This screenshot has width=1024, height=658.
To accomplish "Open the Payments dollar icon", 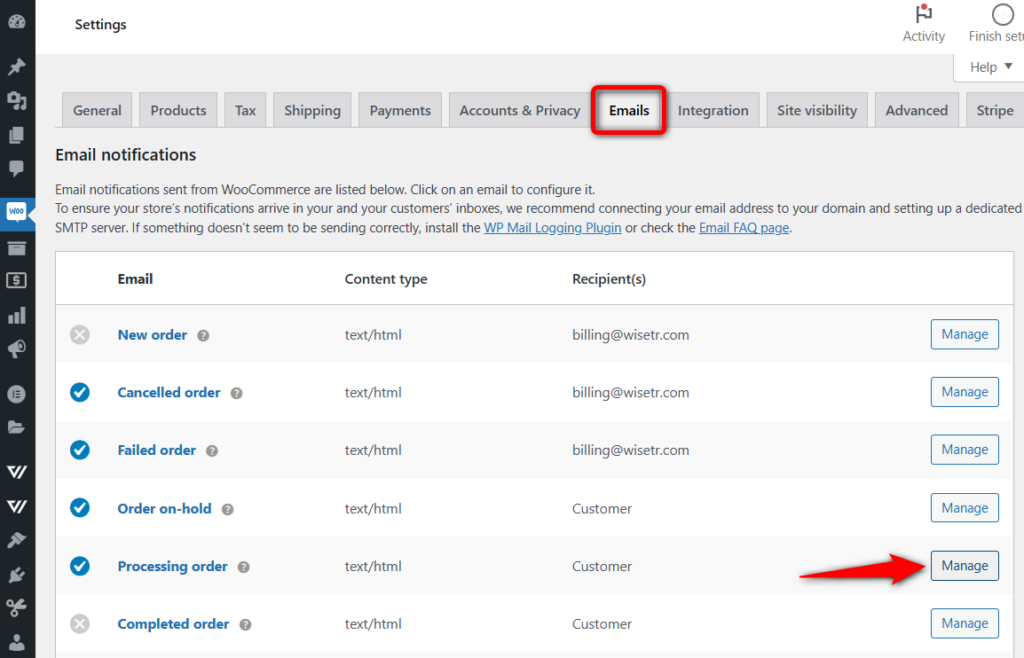I will pos(17,281).
